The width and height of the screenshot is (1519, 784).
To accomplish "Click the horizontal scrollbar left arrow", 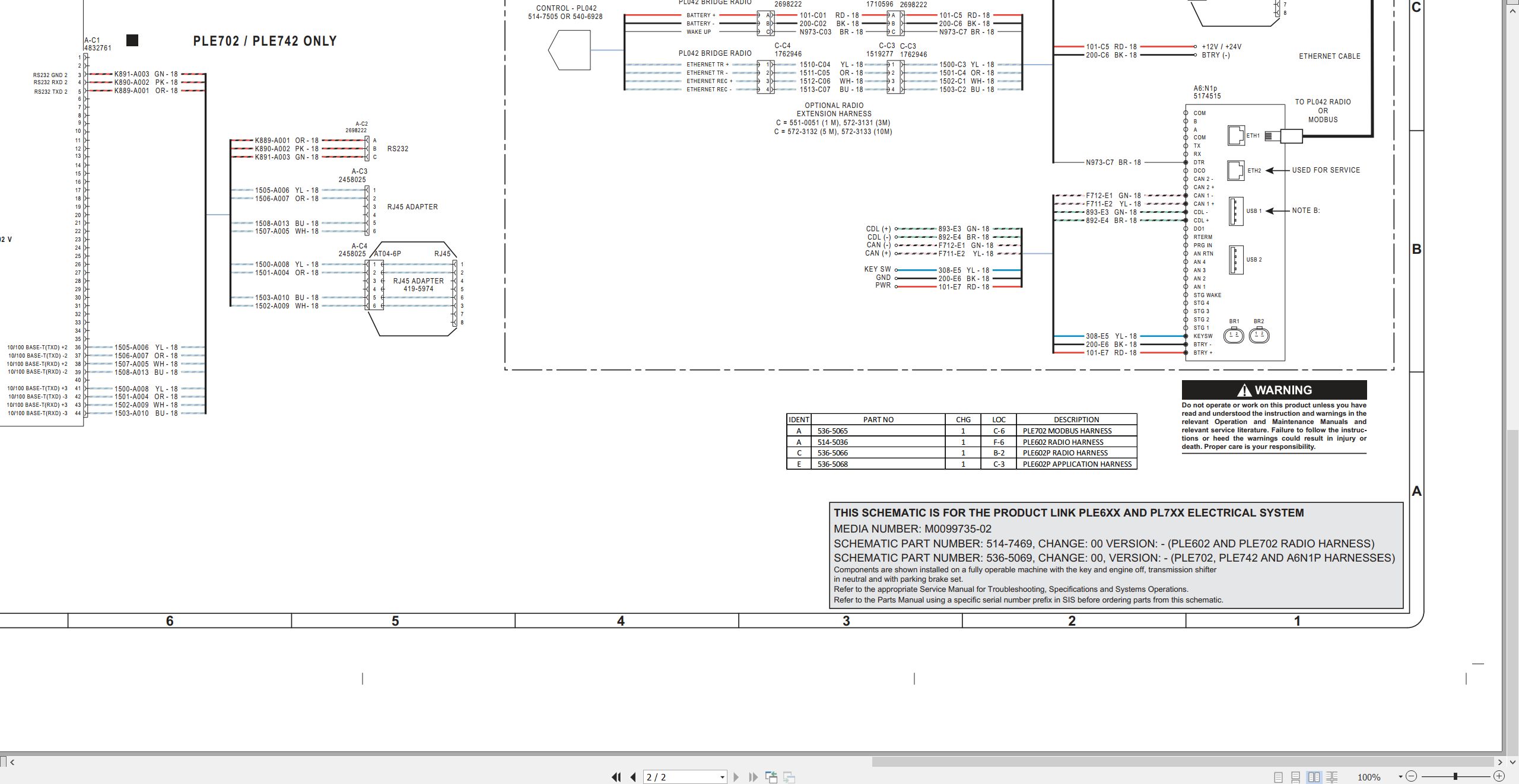I will [x=12, y=762].
